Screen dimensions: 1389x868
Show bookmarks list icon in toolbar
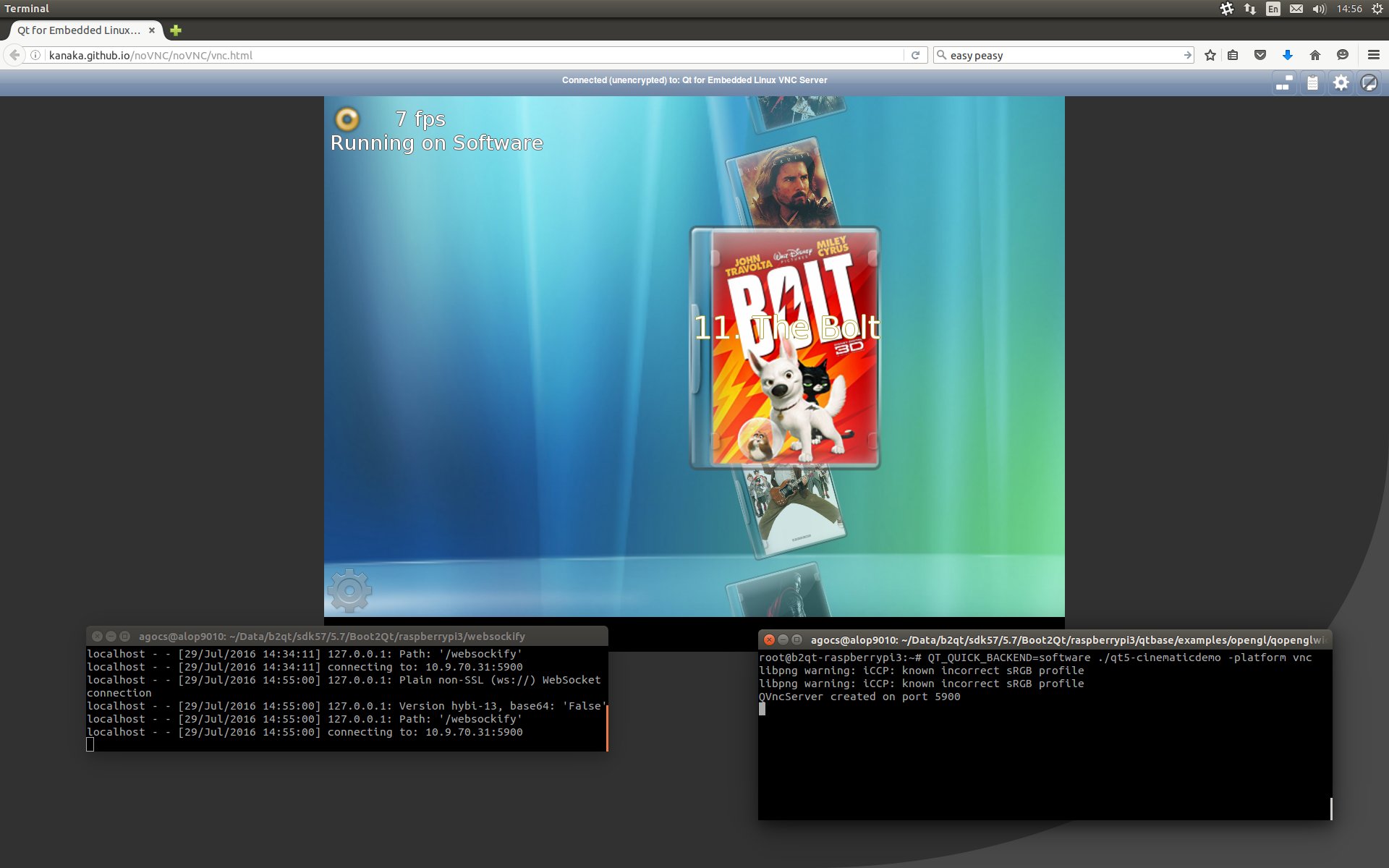[x=1233, y=55]
